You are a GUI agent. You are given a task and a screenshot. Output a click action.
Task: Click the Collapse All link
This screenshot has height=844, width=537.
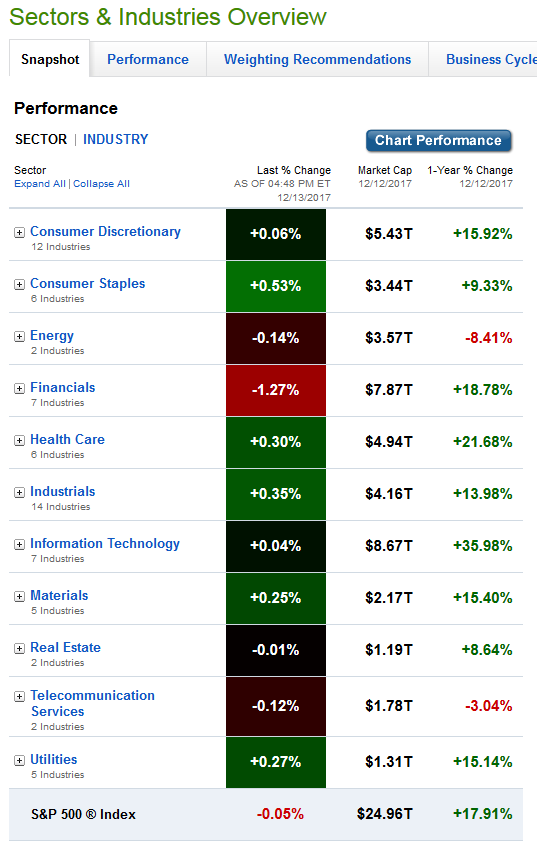coord(101,184)
